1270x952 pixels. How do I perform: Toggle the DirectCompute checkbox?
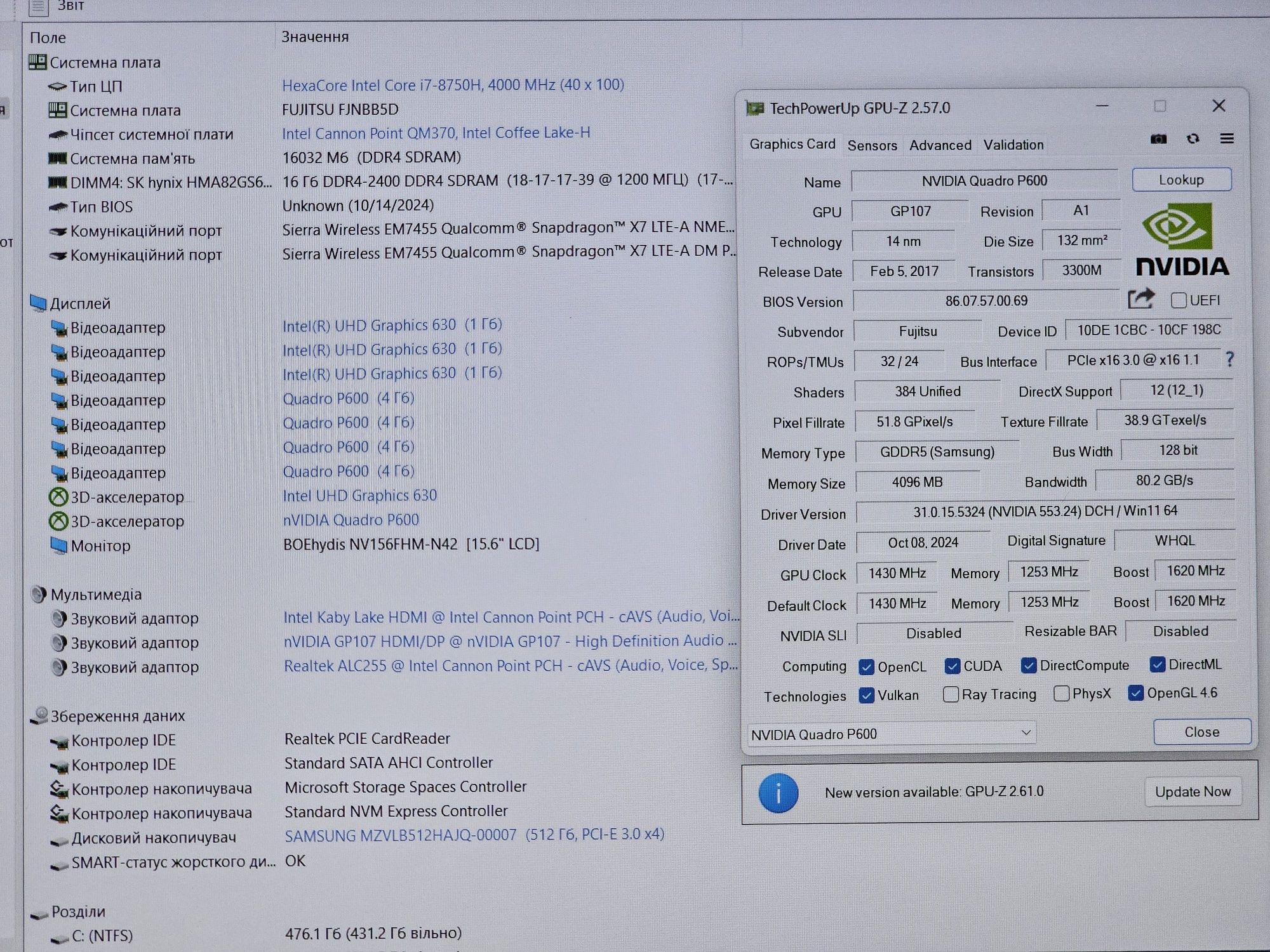1029,665
